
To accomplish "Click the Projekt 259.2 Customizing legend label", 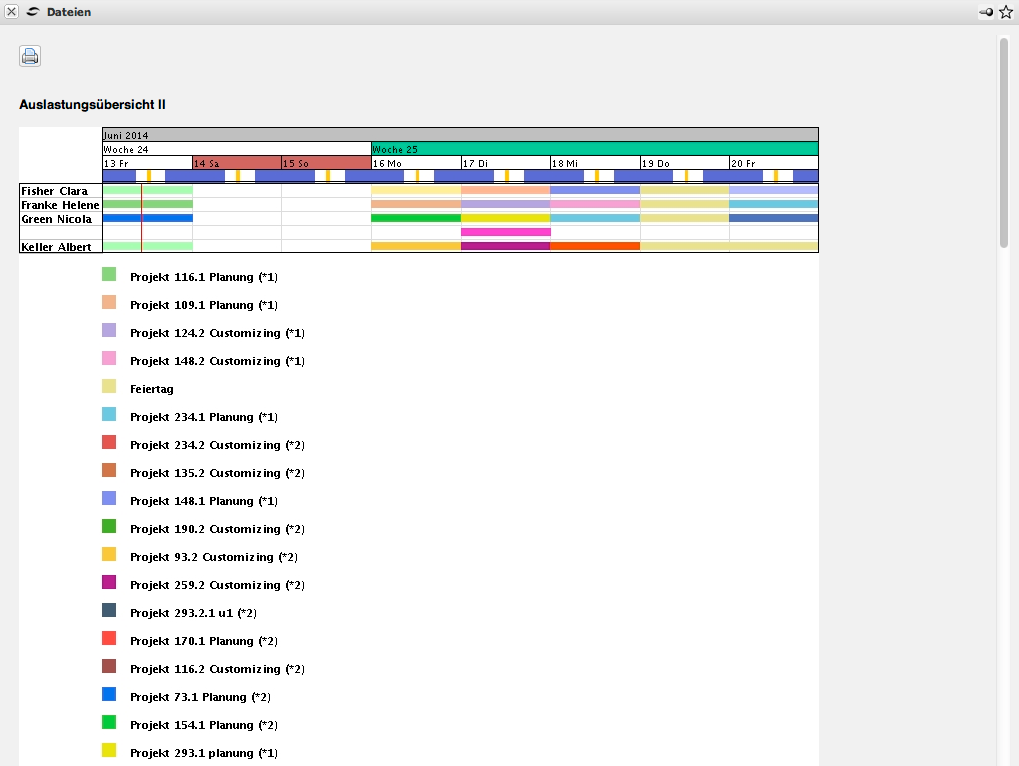I will (217, 585).
